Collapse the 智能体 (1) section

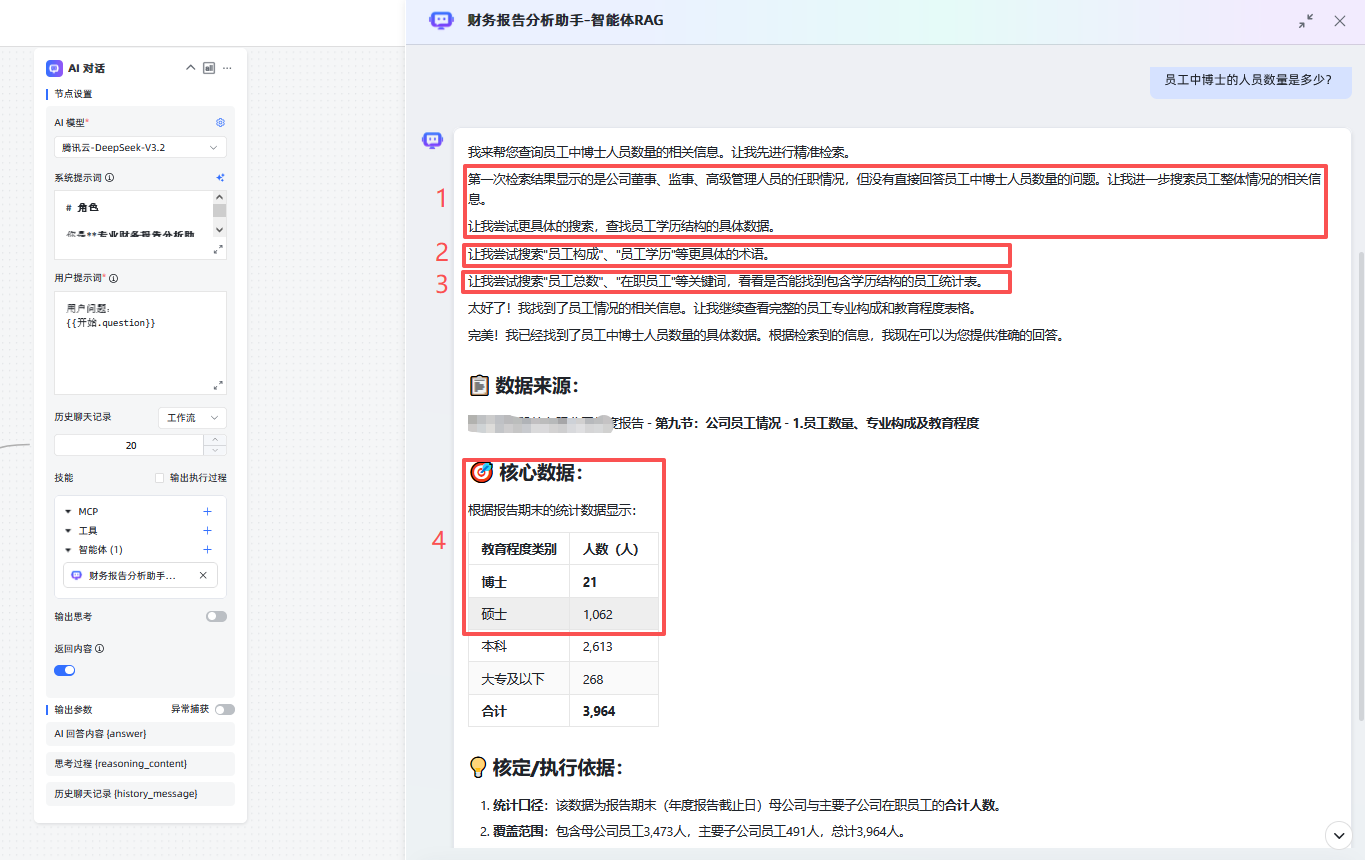tap(67, 549)
